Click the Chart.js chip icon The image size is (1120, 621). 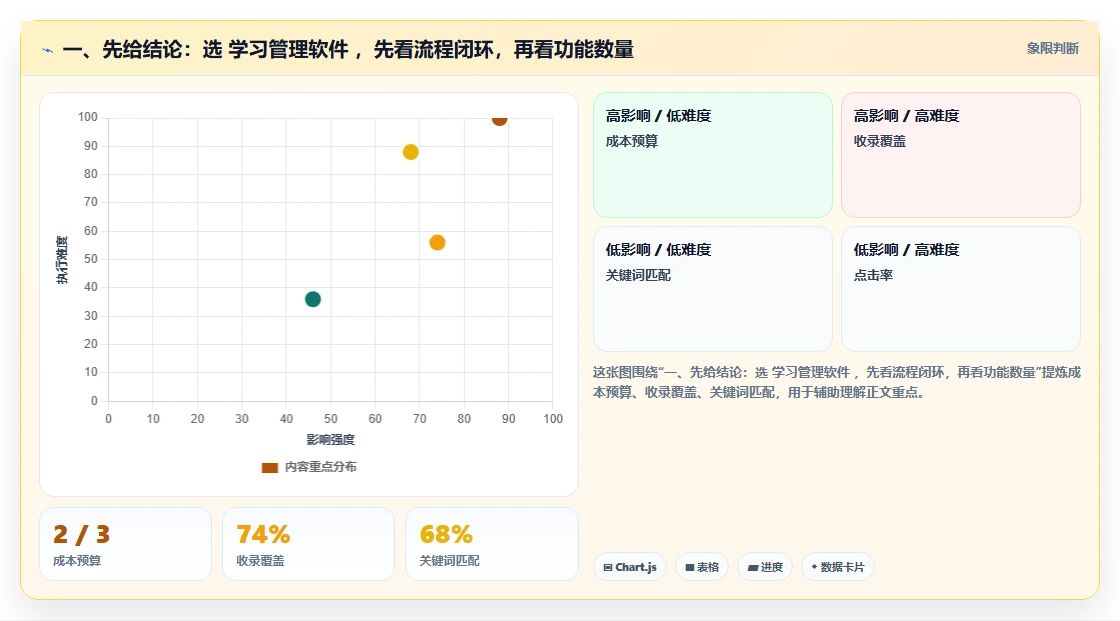tap(608, 567)
